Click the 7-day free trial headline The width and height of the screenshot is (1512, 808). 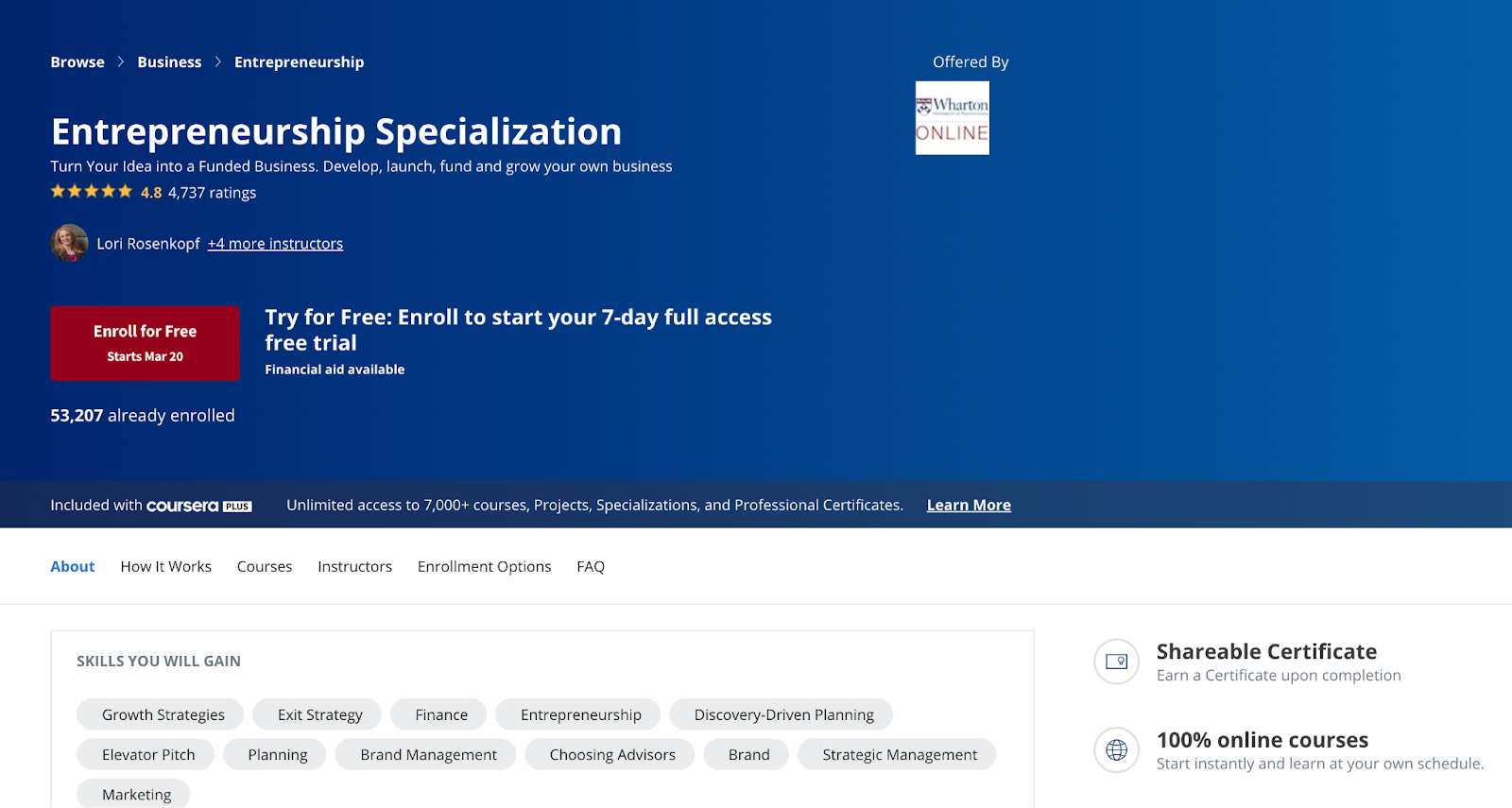pyautogui.click(x=518, y=330)
